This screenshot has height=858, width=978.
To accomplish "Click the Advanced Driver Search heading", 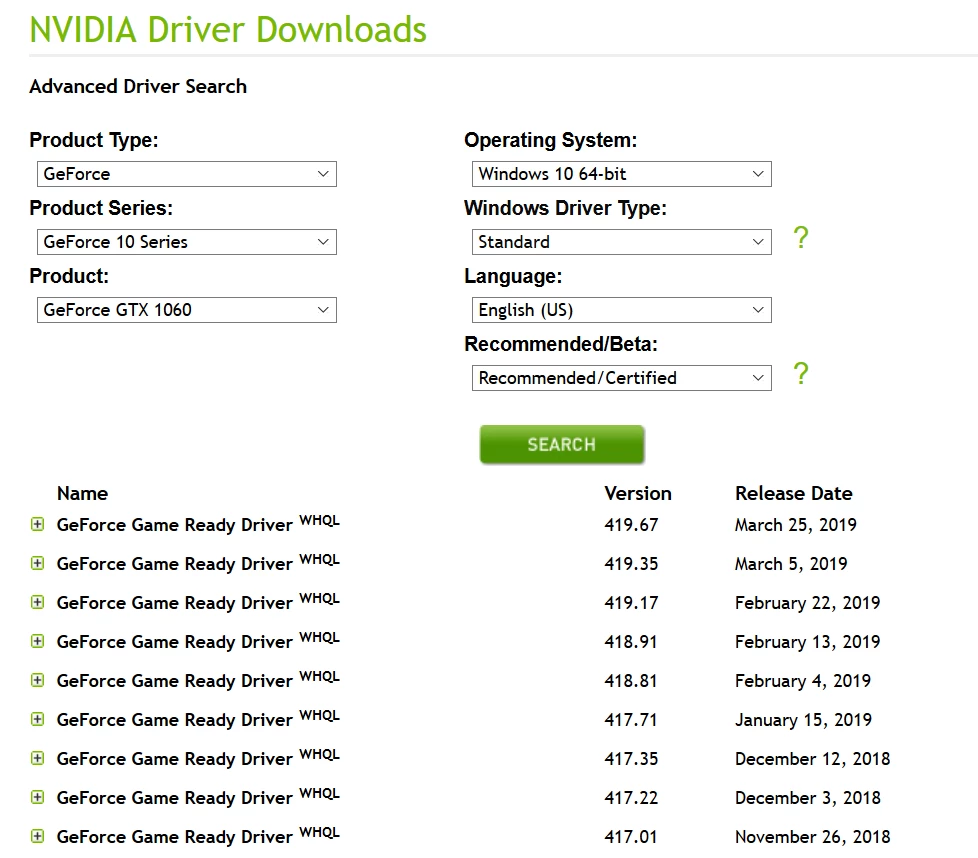I will tap(138, 86).
